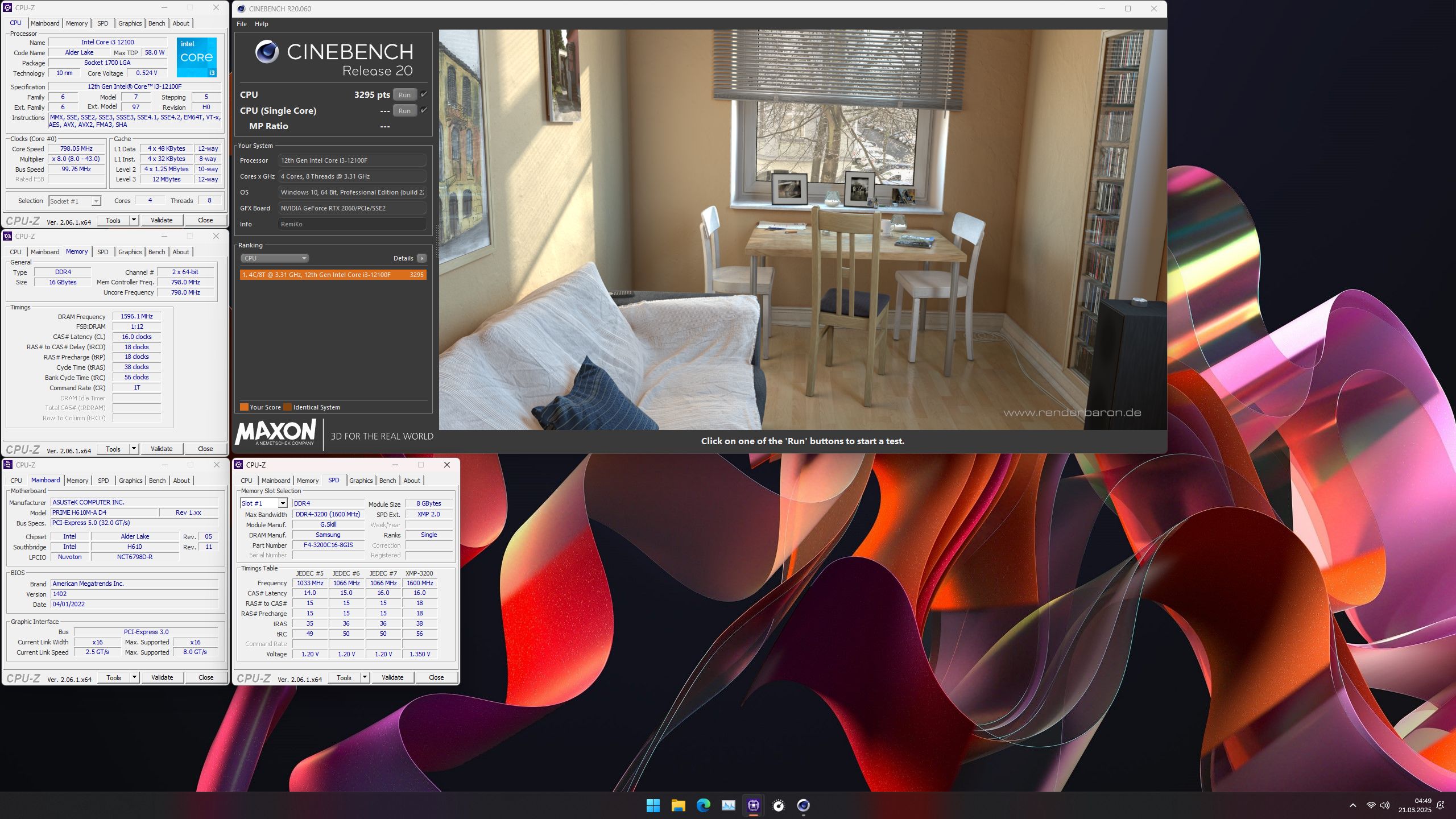Click the Cinebench title bar app icon
Image resolution: width=1456 pixels, height=819 pixels.
[x=241, y=9]
